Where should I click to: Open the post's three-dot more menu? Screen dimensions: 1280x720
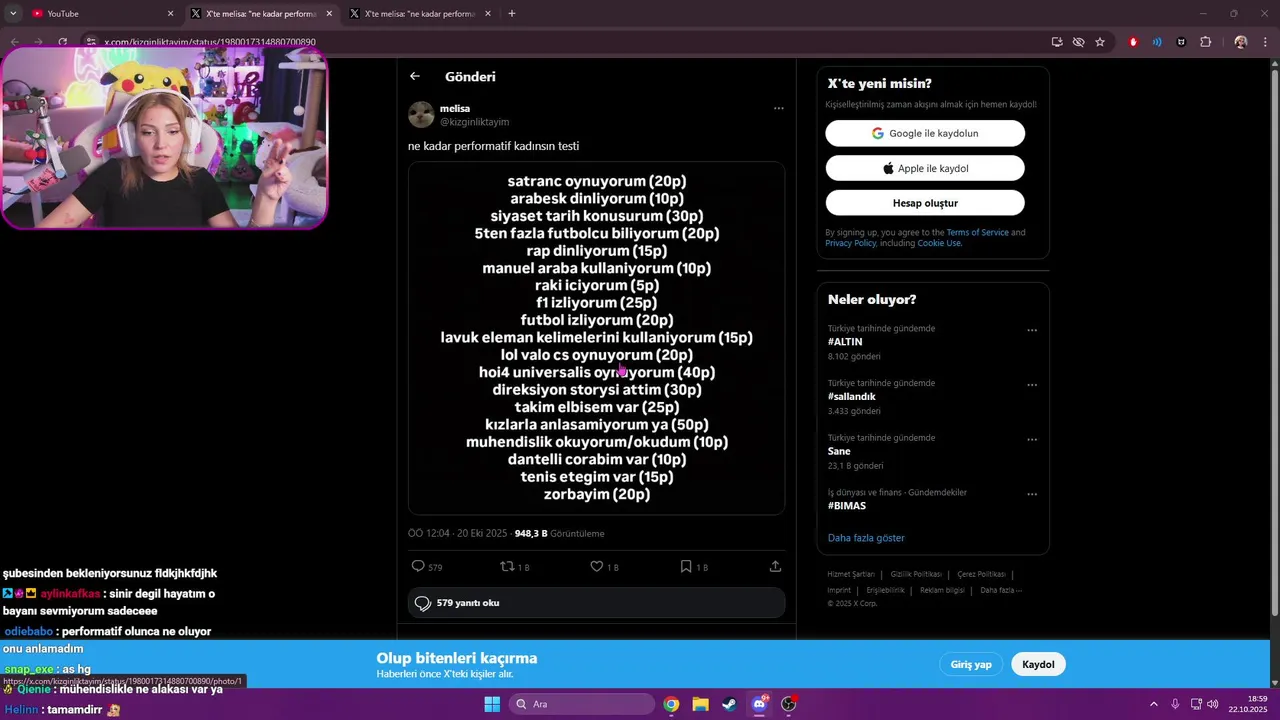click(x=778, y=108)
